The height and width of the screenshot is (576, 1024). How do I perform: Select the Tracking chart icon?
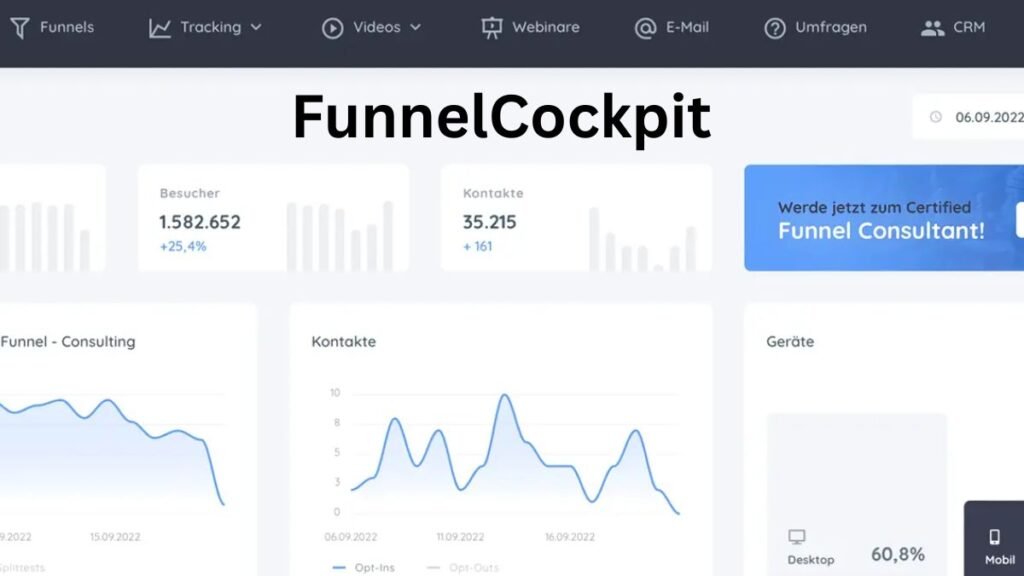[x=161, y=27]
